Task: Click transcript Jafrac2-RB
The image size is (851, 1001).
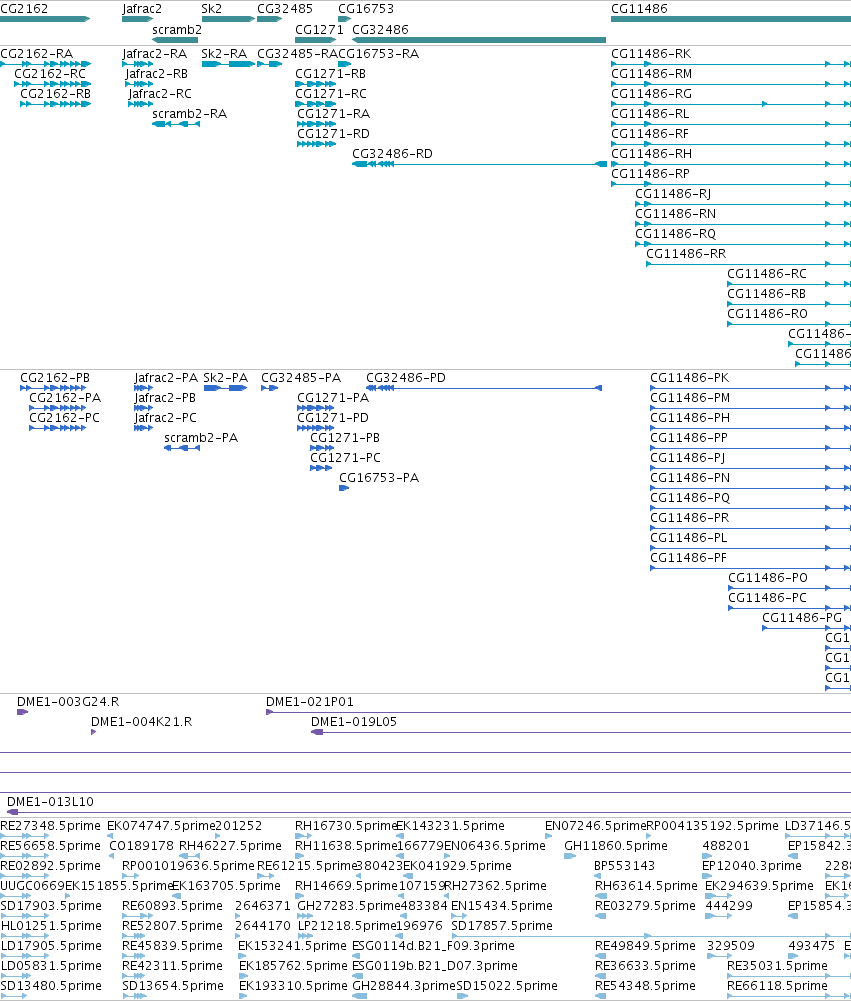Action: pyautogui.click(x=156, y=73)
